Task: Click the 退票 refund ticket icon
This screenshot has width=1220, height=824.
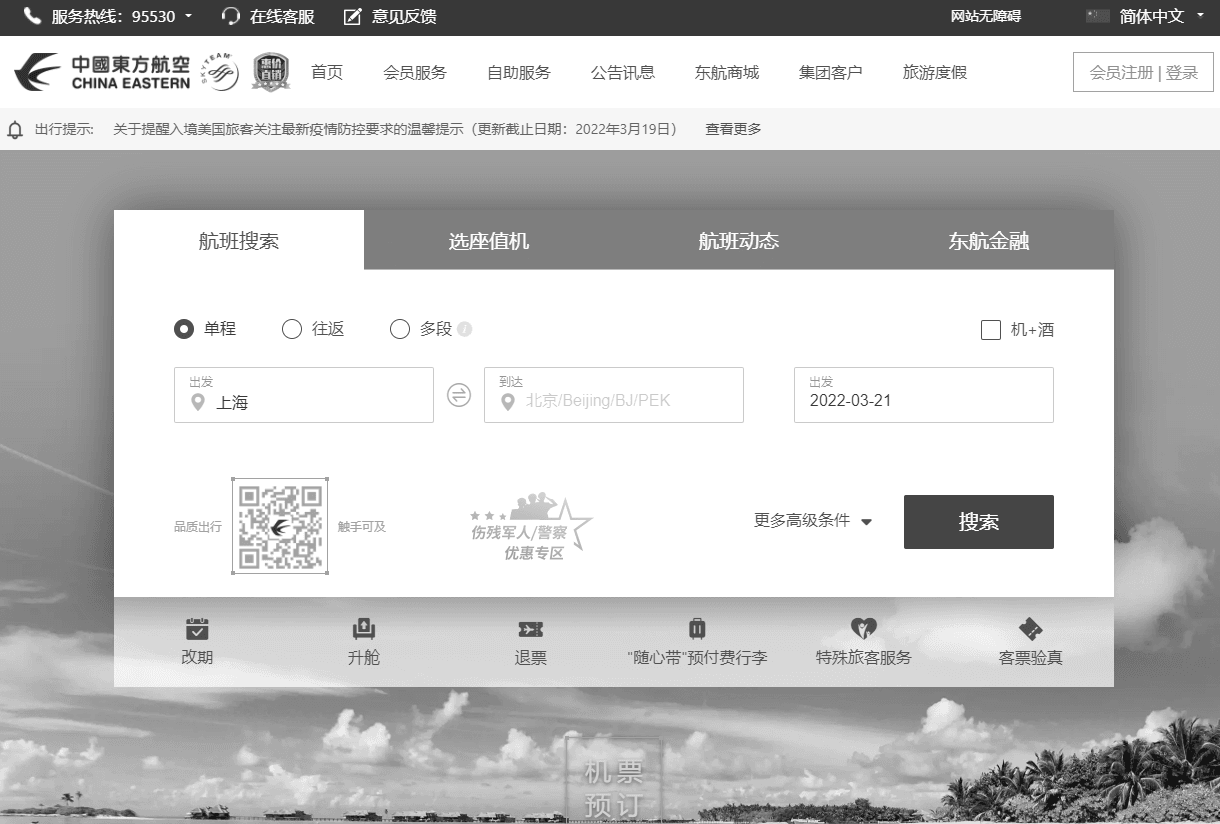Action: click(530, 629)
